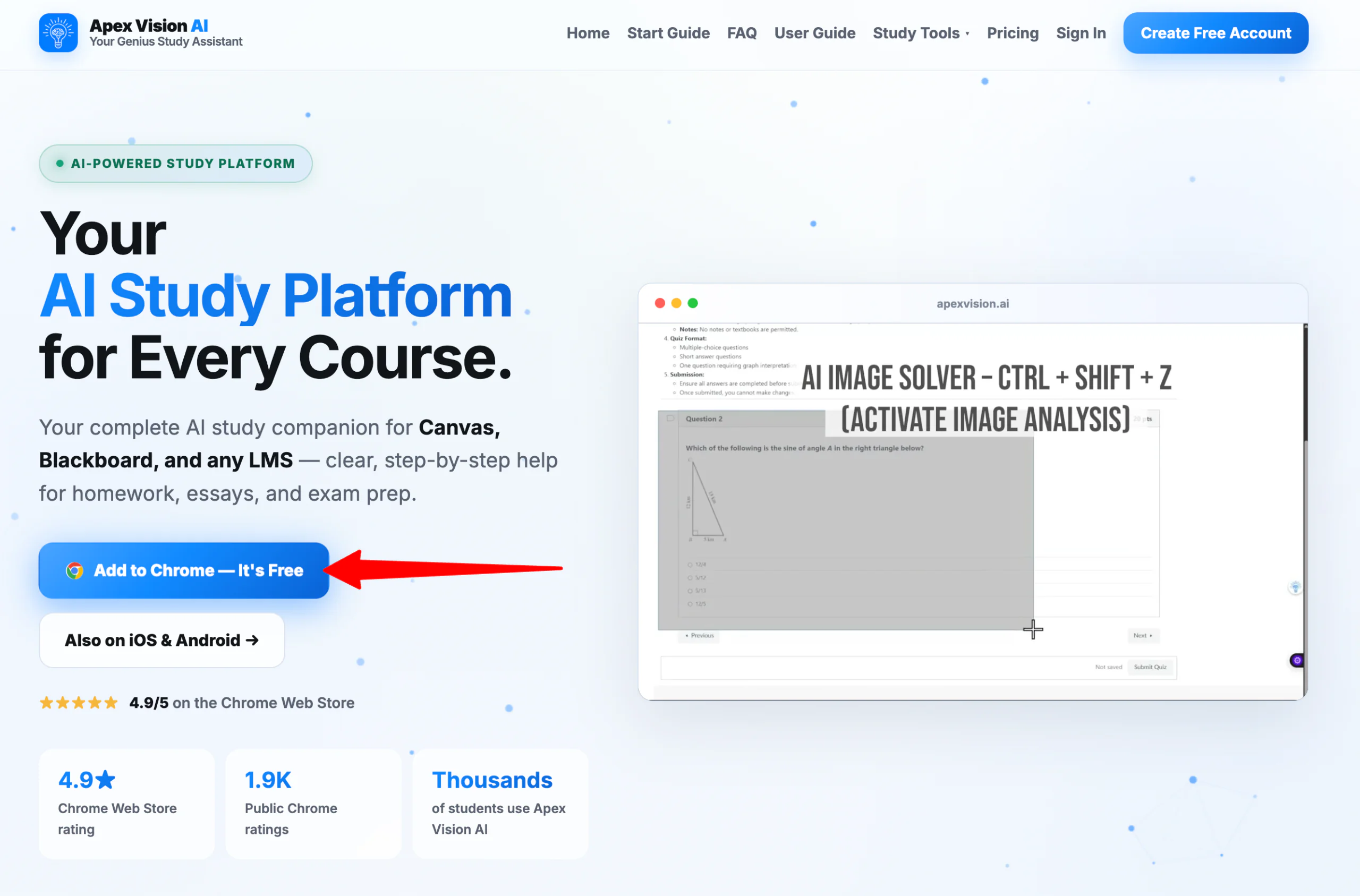Image resolution: width=1360 pixels, height=896 pixels.
Task: Click the five-star rating icons
Action: pos(78,703)
